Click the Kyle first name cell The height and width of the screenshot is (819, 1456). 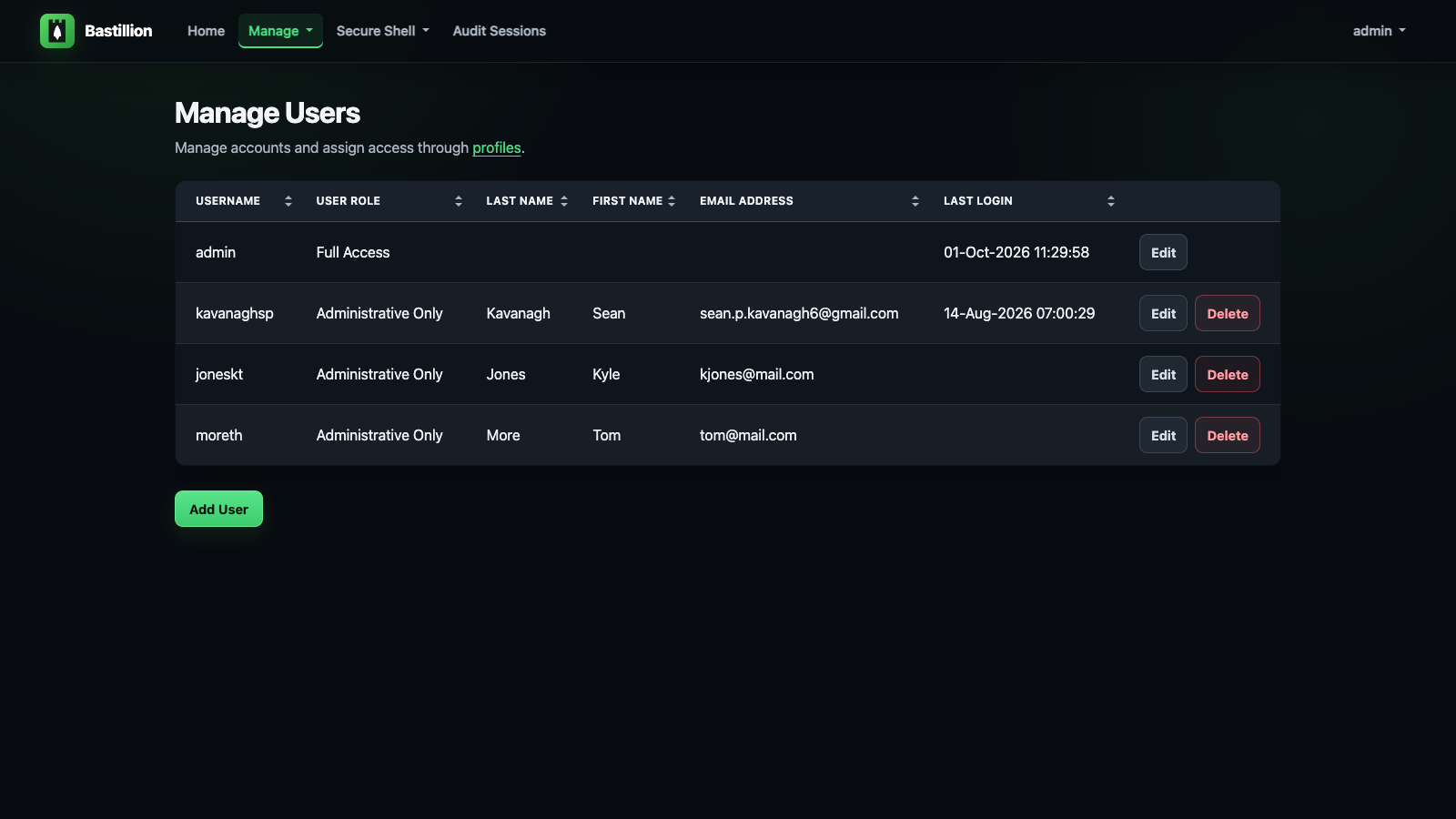click(x=606, y=374)
